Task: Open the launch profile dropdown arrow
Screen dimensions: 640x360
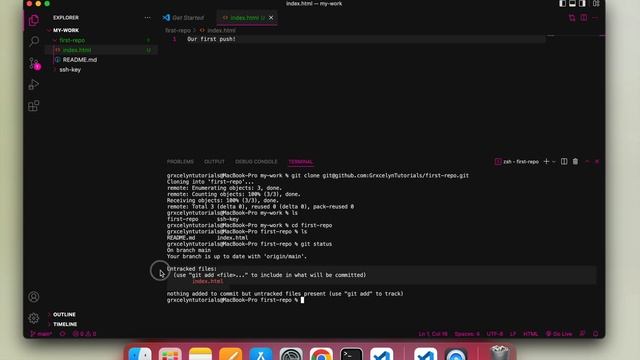Action: tap(554, 162)
